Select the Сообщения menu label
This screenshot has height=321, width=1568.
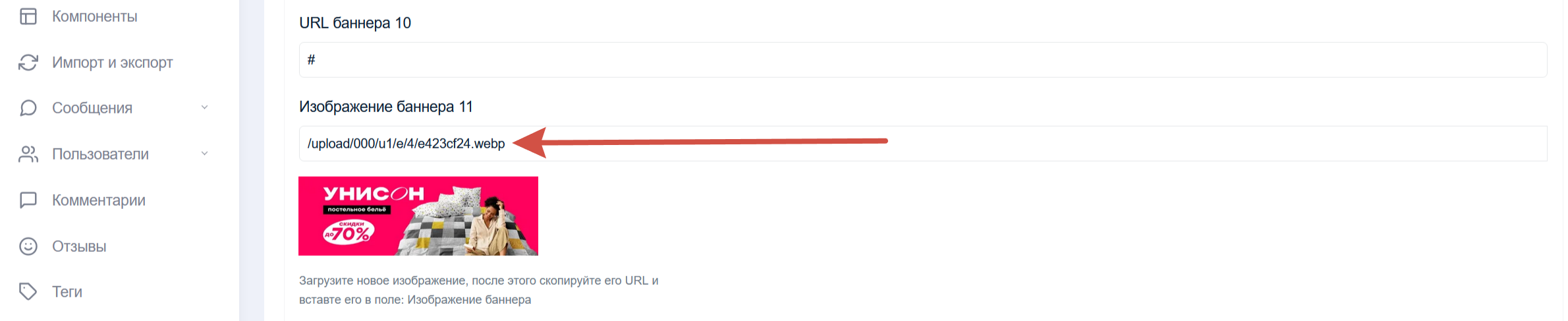coord(92,108)
